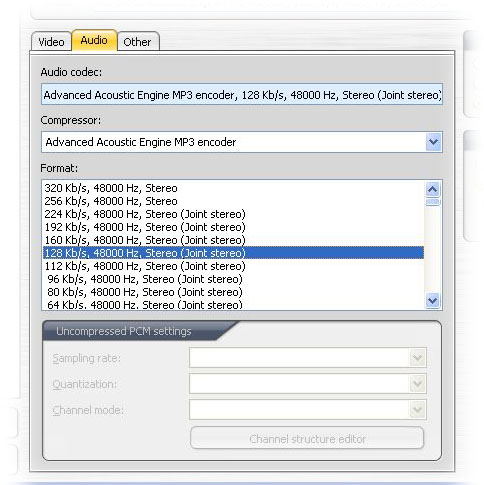Select highlighted 128 Kb/s Joint stereo format
Image resolution: width=484 pixels, height=485 pixels.
click(x=233, y=253)
